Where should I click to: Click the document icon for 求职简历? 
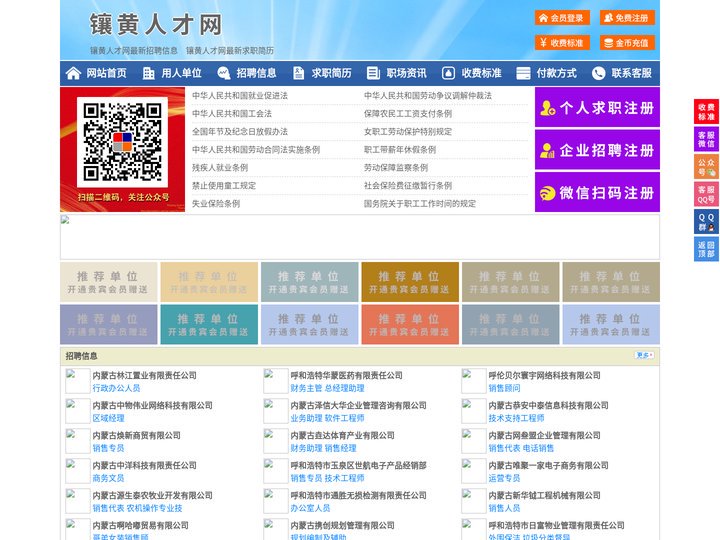point(298,73)
